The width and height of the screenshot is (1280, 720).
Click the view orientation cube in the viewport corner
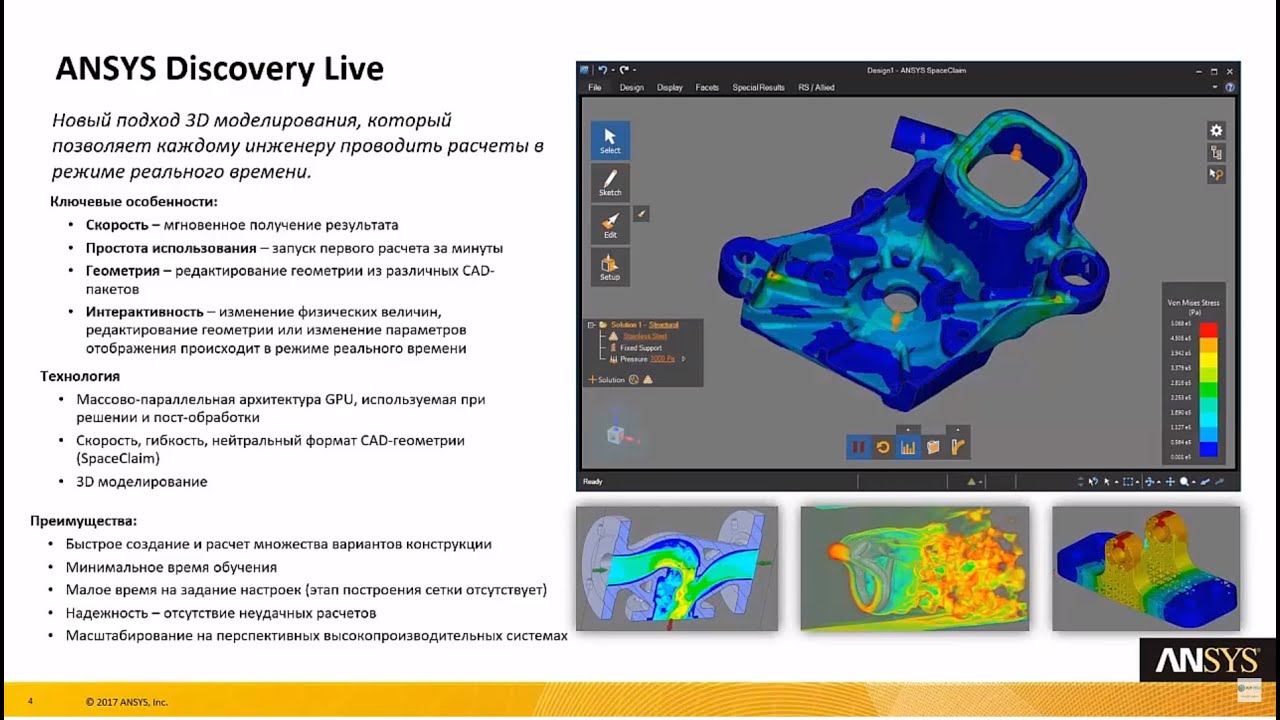pyautogui.click(x=615, y=436)
